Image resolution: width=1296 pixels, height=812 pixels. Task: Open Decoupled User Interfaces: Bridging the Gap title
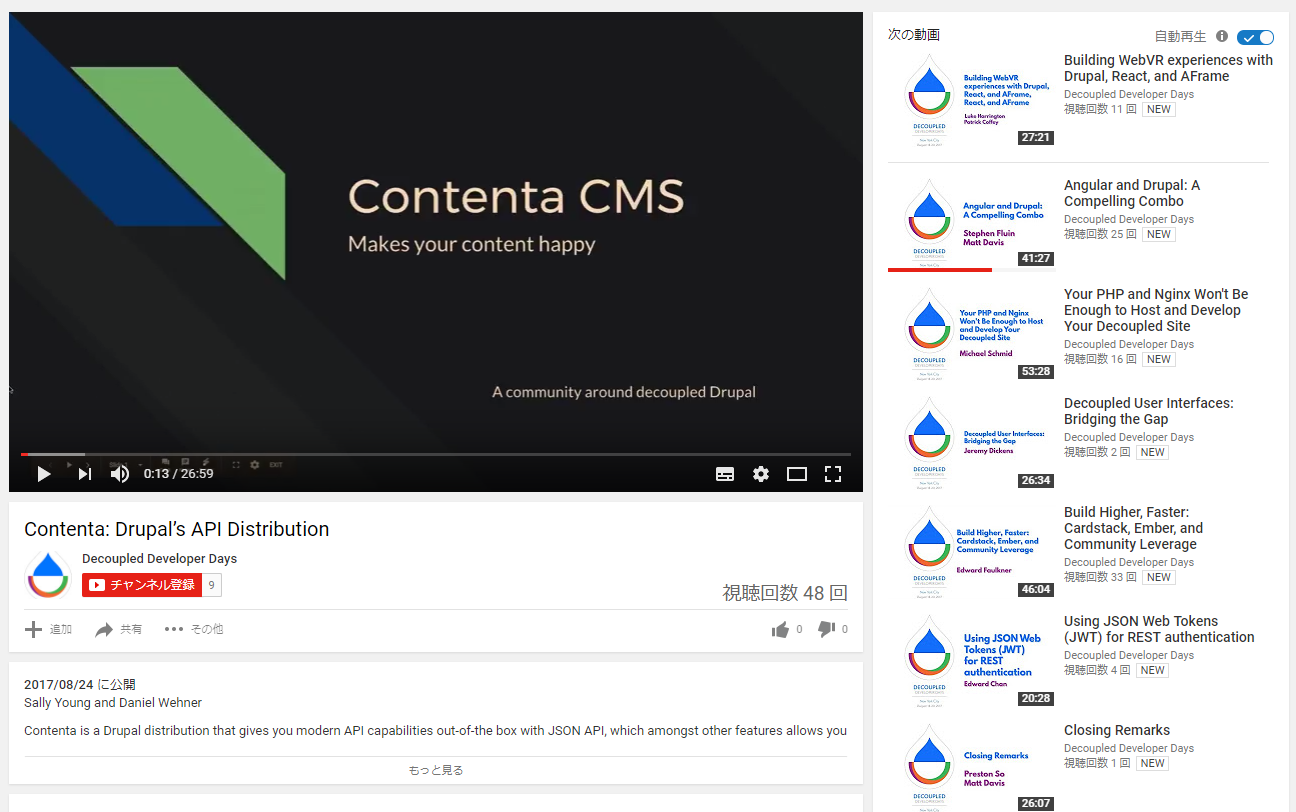1149,411
